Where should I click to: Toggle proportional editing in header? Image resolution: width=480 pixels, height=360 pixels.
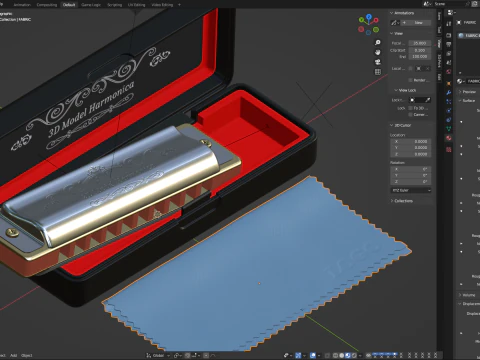click(206, 355)
